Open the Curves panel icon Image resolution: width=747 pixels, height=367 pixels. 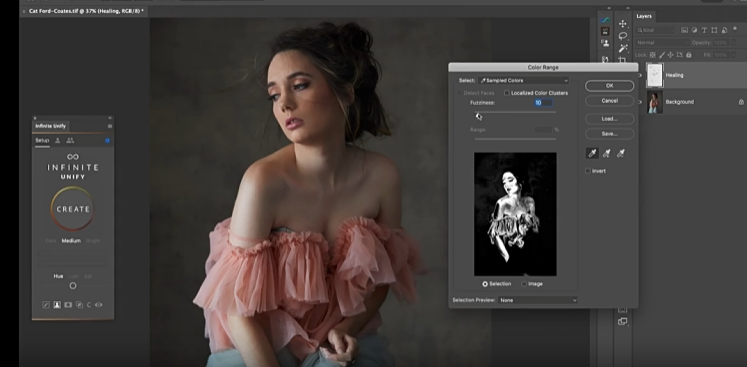tap(605, 20)
